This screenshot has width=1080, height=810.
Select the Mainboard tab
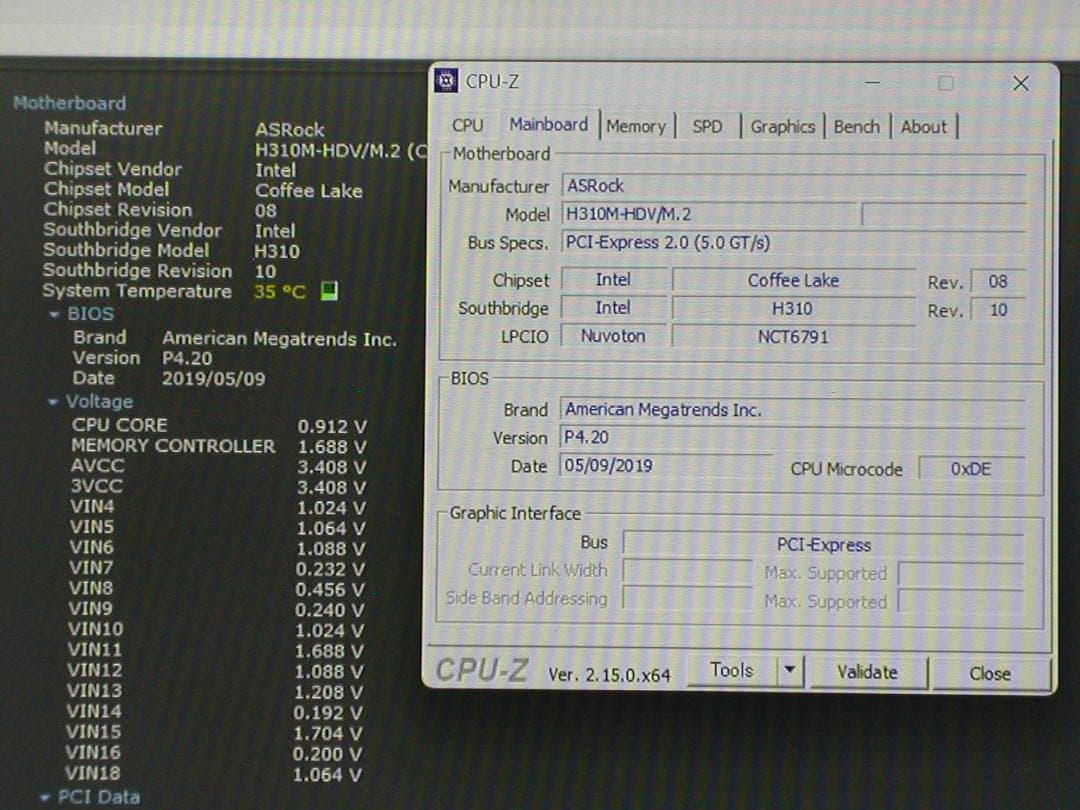(x=548, y=124)
